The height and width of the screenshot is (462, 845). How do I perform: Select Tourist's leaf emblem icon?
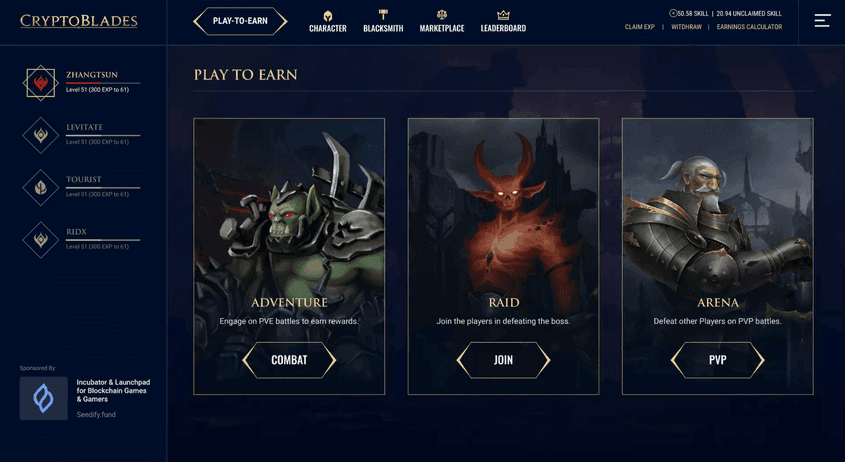tap(40, 188)
